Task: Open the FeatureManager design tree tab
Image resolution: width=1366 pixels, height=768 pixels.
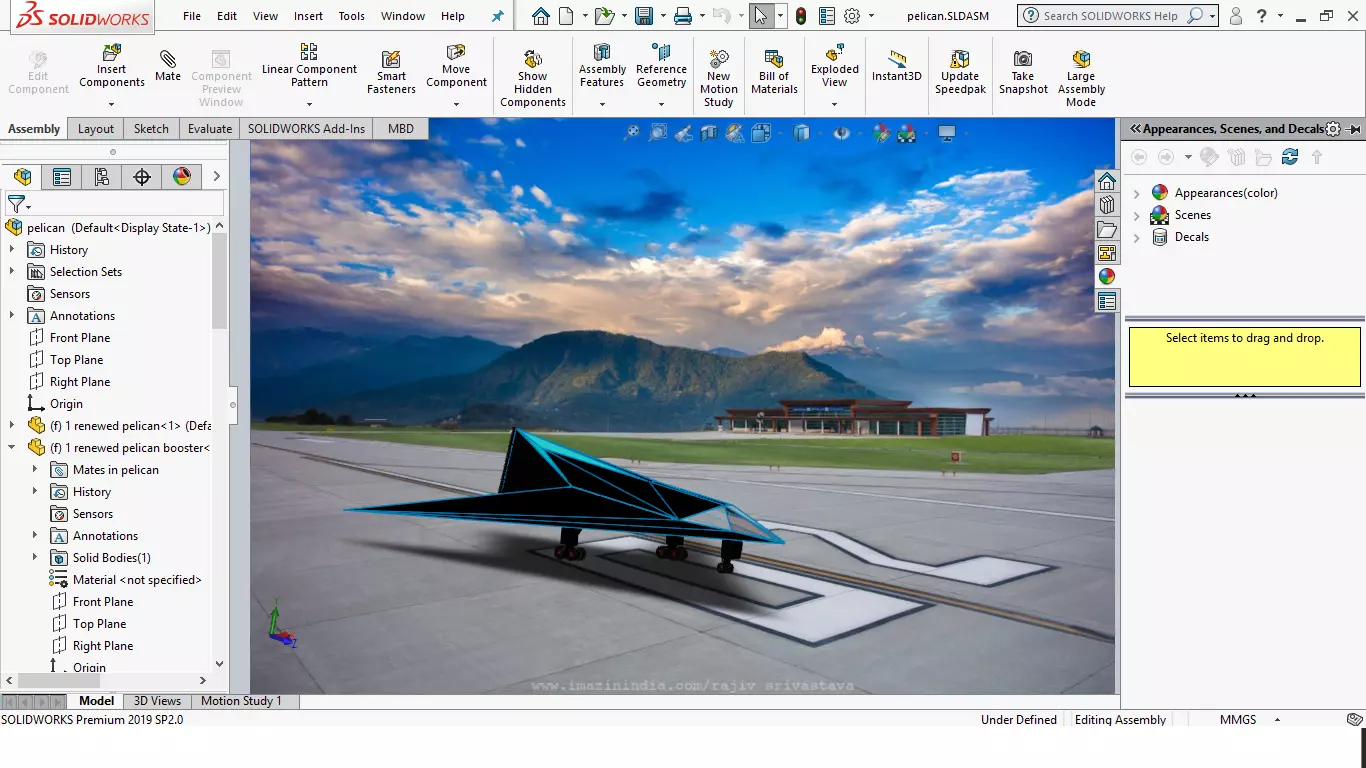Action: [22, 177]
